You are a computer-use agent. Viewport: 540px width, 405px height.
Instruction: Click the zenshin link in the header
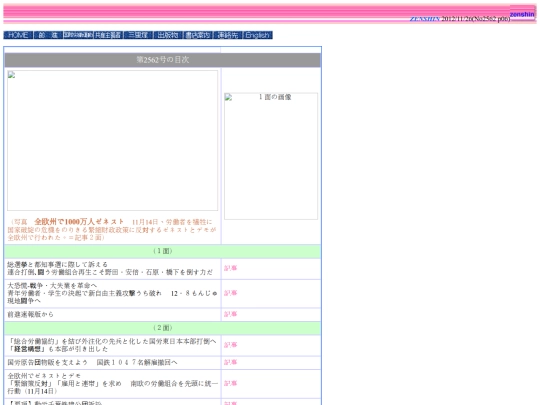(x=522, y=14)
